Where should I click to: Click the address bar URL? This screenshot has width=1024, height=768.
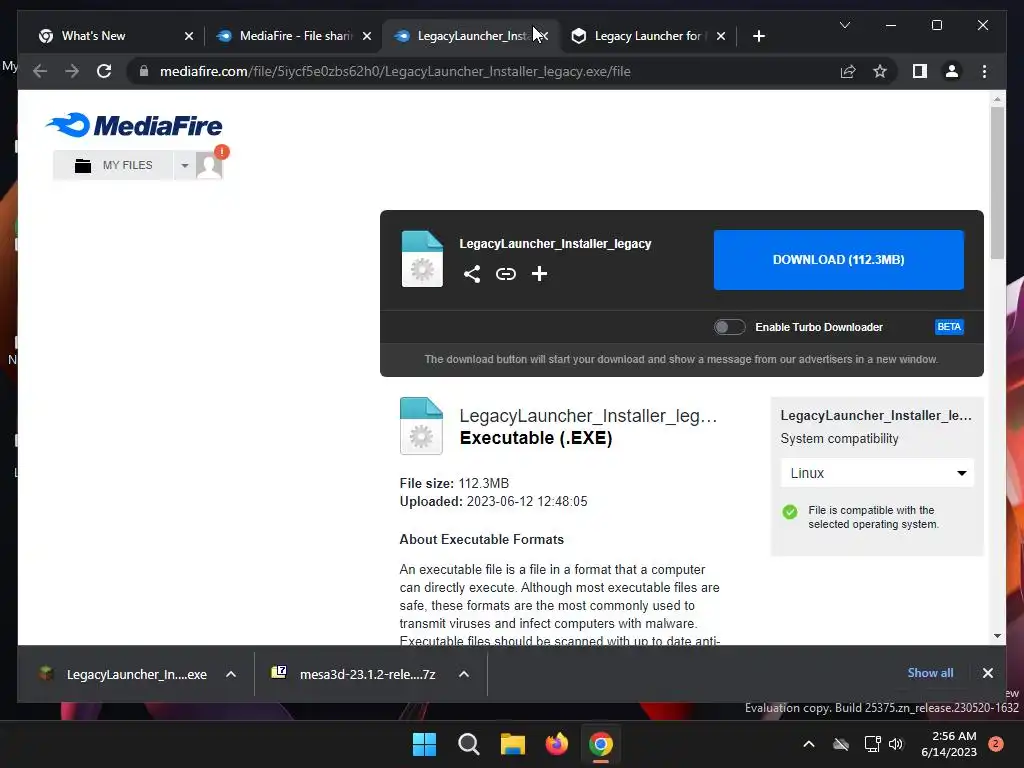pyautogui.click(x=395, y=71)
